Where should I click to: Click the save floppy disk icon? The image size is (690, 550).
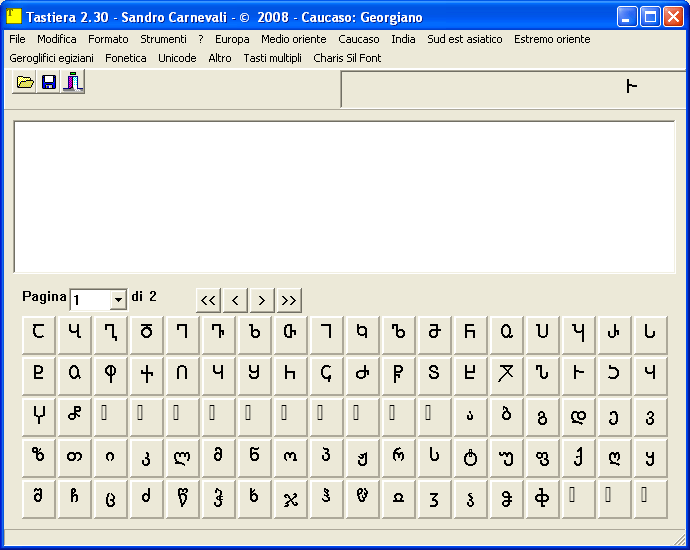pyautogui.click(x=48, y=82)
